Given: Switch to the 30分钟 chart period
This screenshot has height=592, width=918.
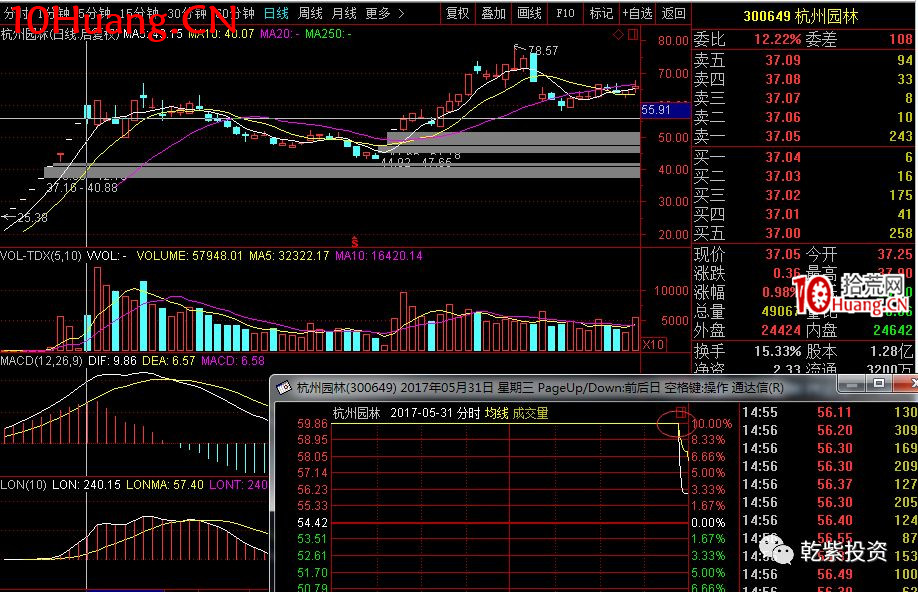Looking at the screenshot, I should [x=186, y=13].
